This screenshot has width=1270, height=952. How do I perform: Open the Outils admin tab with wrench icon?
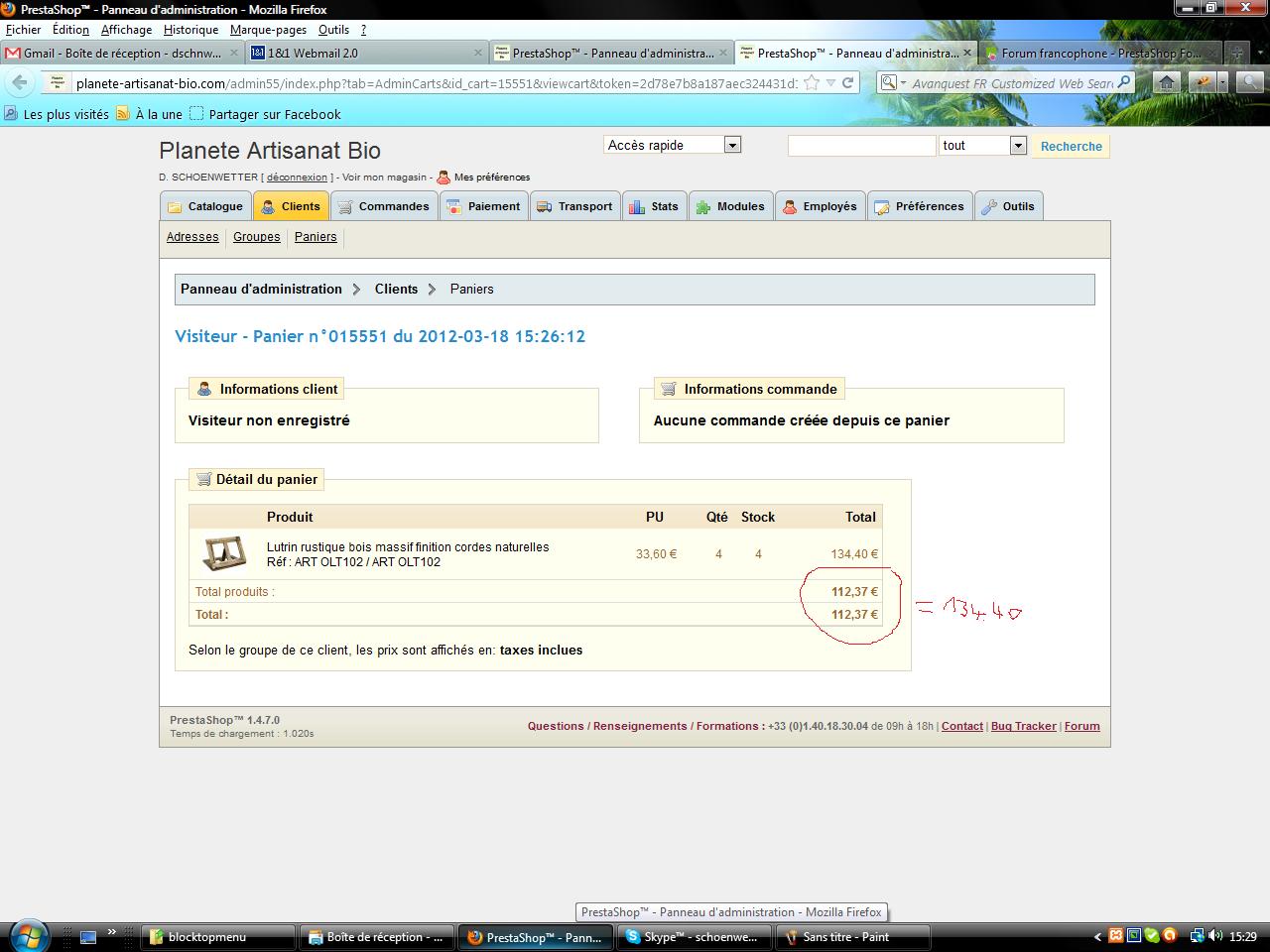point(1008,206)
